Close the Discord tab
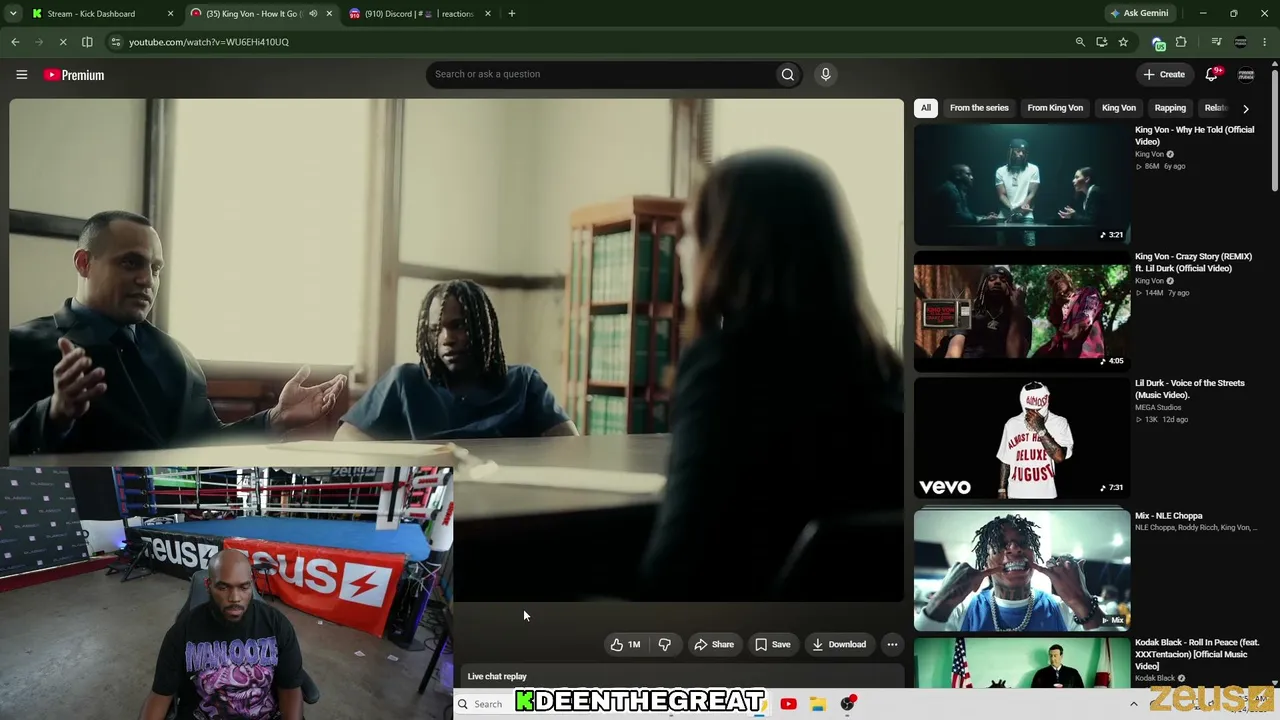Screen dimensions: 1280x720 pos(488,14)
